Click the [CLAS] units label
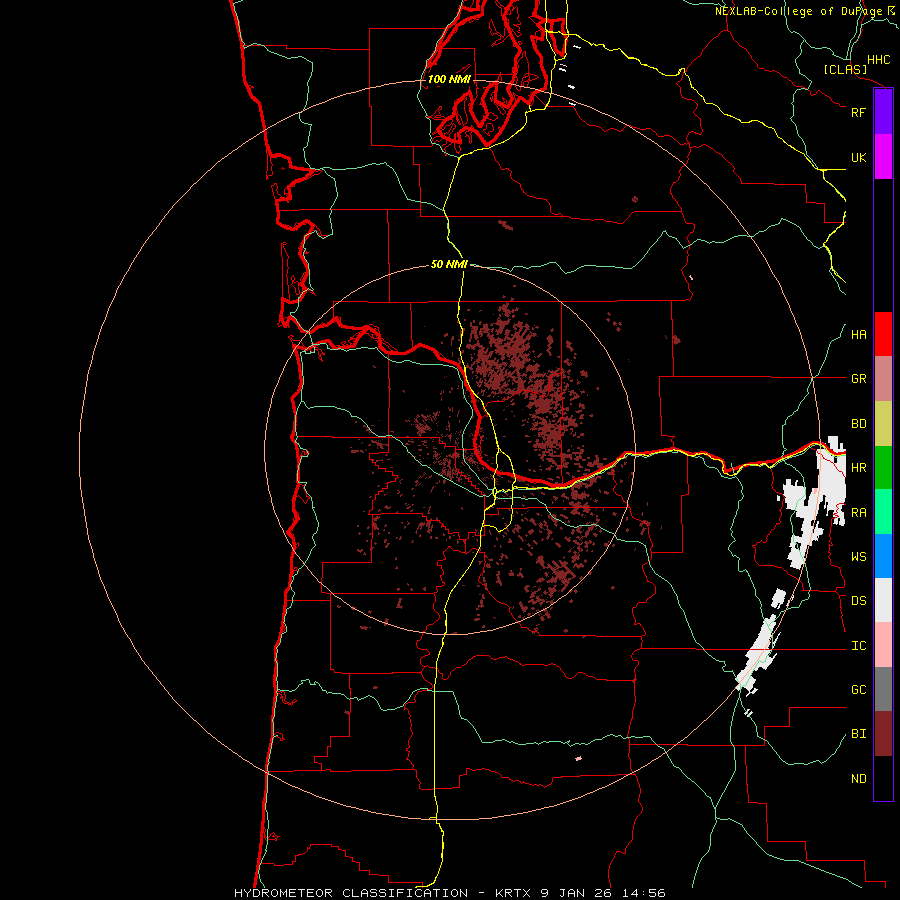 click(845, 70)
